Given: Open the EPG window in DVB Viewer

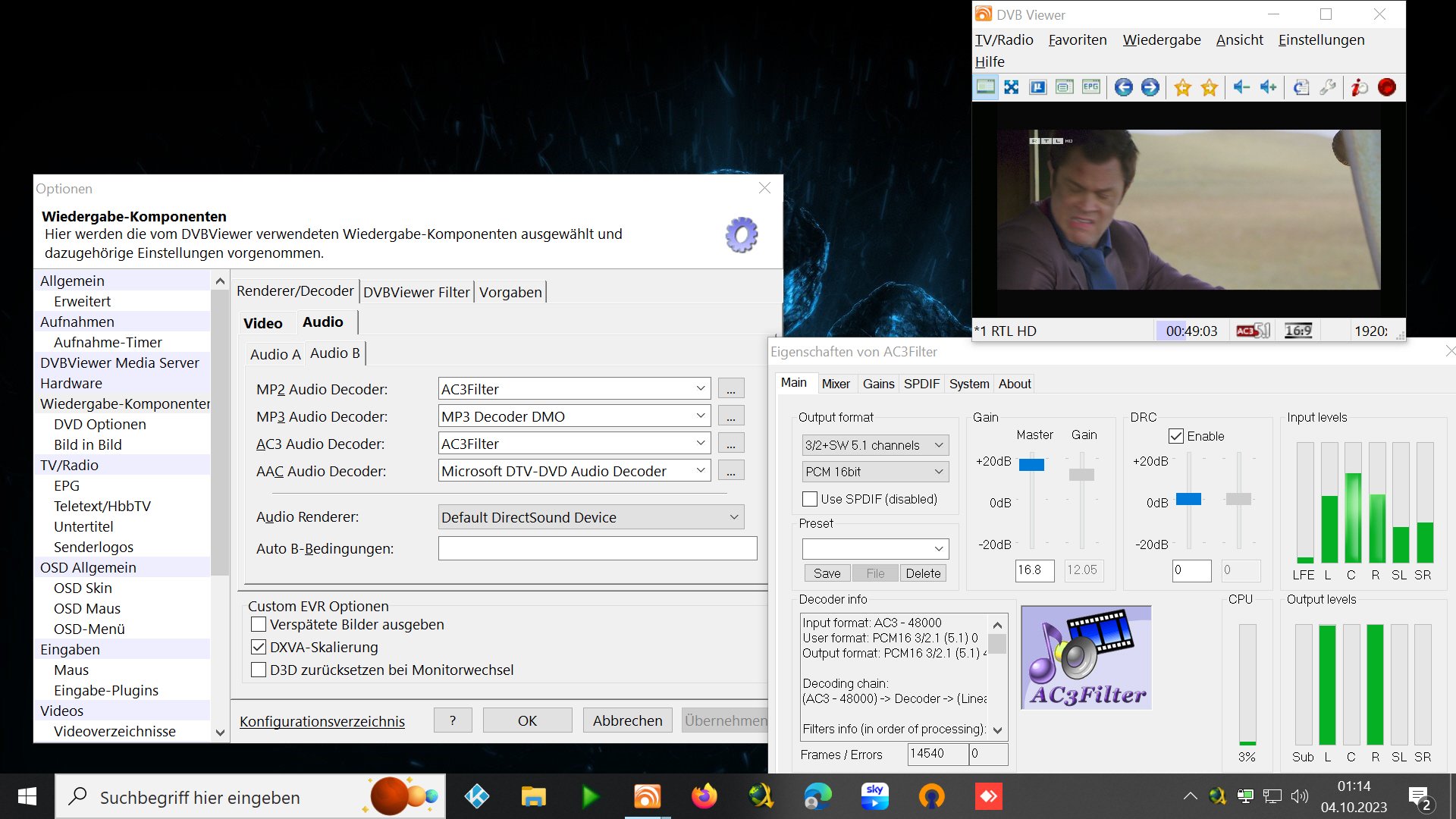Looking at the screenshot, I should pos(1090,87).
